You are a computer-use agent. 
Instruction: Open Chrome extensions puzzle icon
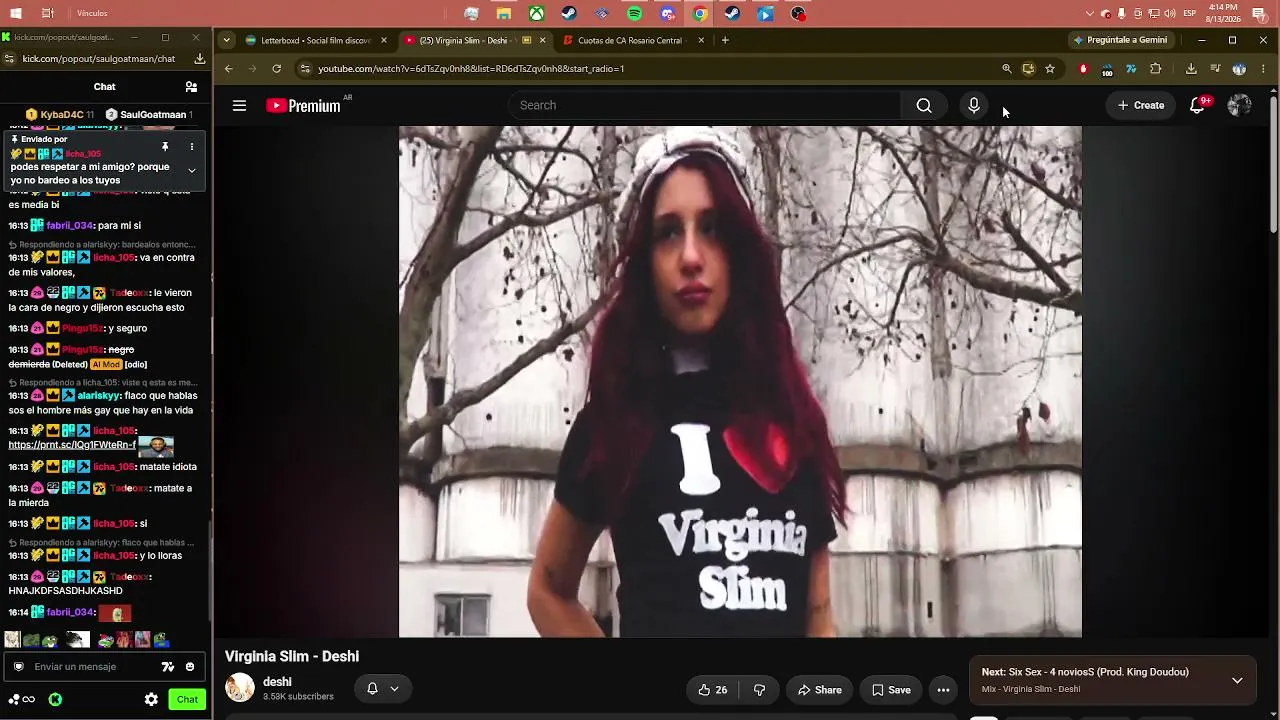[1156, 69]
